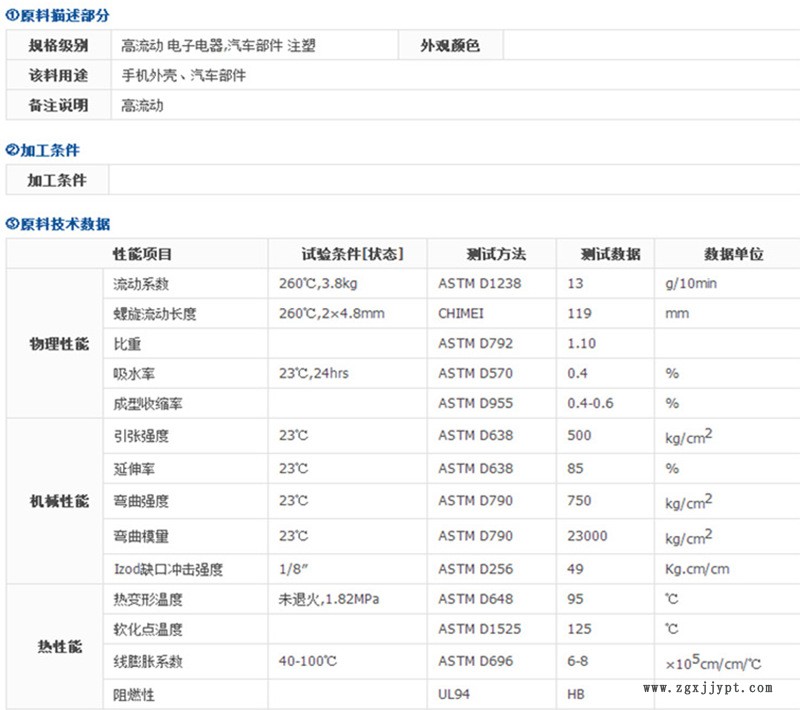Click the empty 外观颜色 value field
Image resolution: width=800 pixels, height=710 pixels.
650,46
